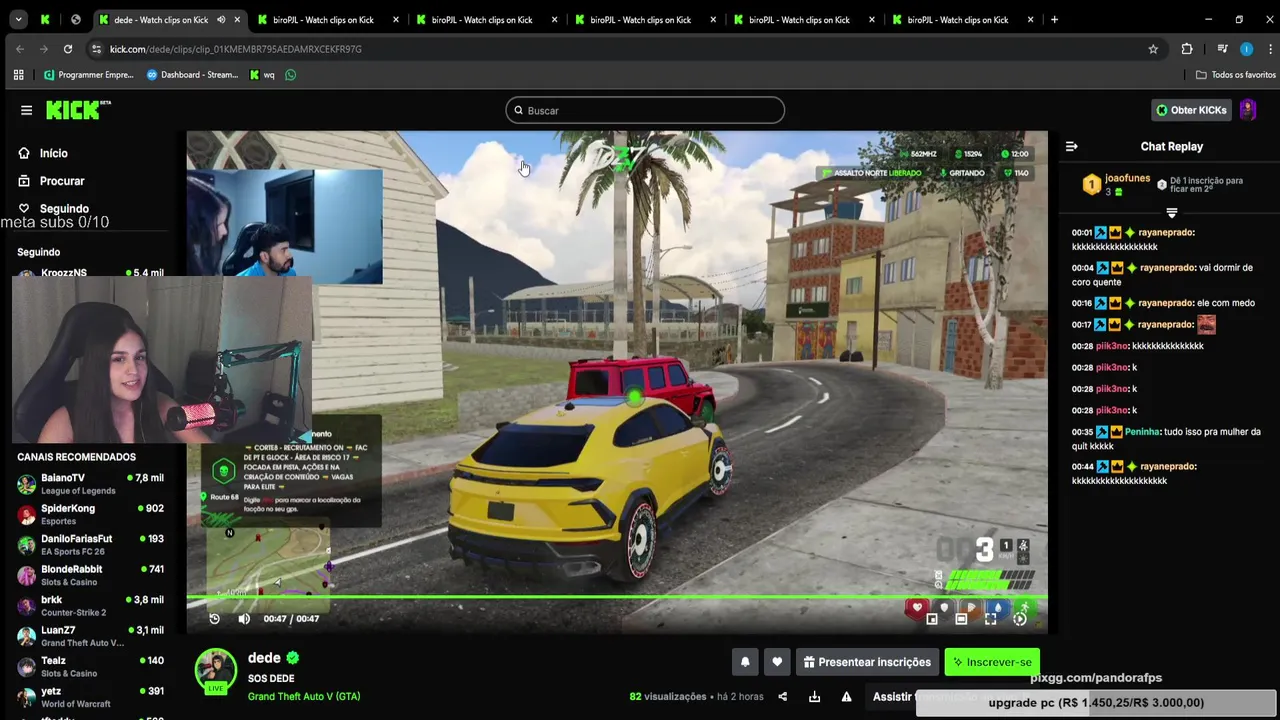Image resolution: width=1280 pixels, height=720 pixels.
Task: Click the rewind icon in video player
Action: click(214, 619)
